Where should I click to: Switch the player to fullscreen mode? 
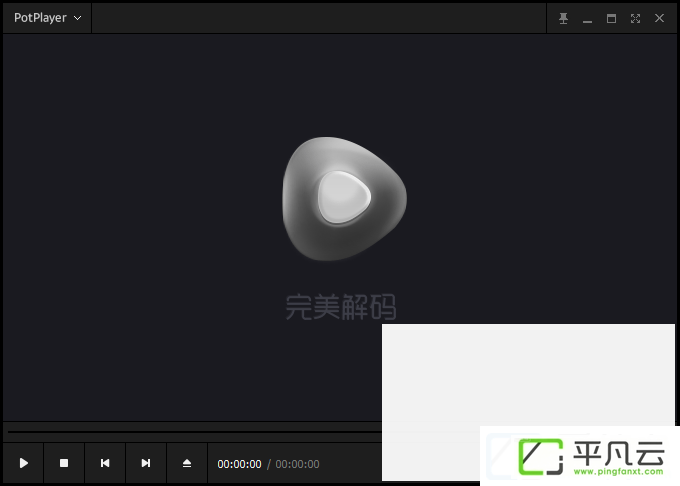click(635, 18)
